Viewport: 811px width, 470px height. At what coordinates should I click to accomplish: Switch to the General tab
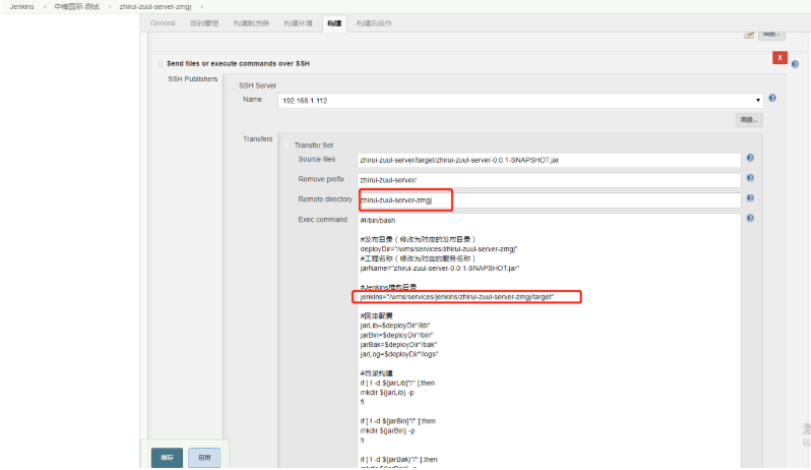tap(162, 23)
